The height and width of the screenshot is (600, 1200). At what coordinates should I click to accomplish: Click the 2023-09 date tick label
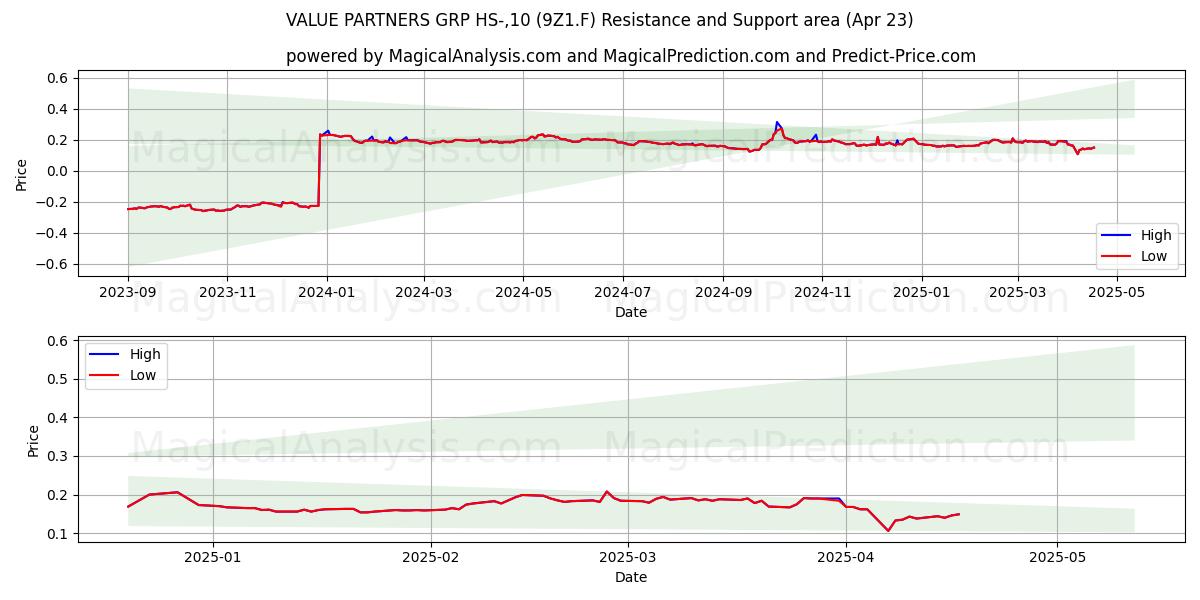tap(128, 293)
